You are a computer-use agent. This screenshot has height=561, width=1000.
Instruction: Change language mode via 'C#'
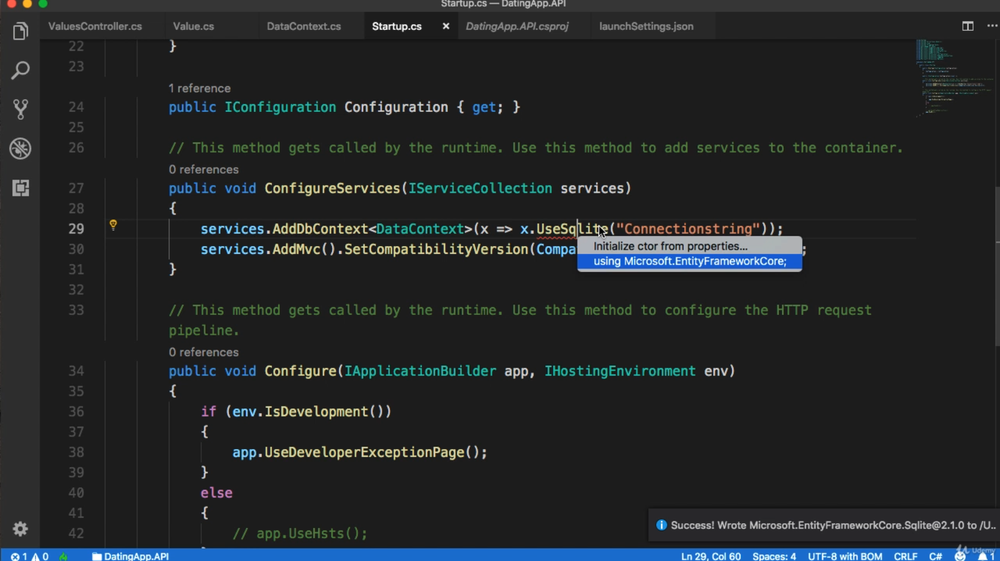click(x=935, y=556)
